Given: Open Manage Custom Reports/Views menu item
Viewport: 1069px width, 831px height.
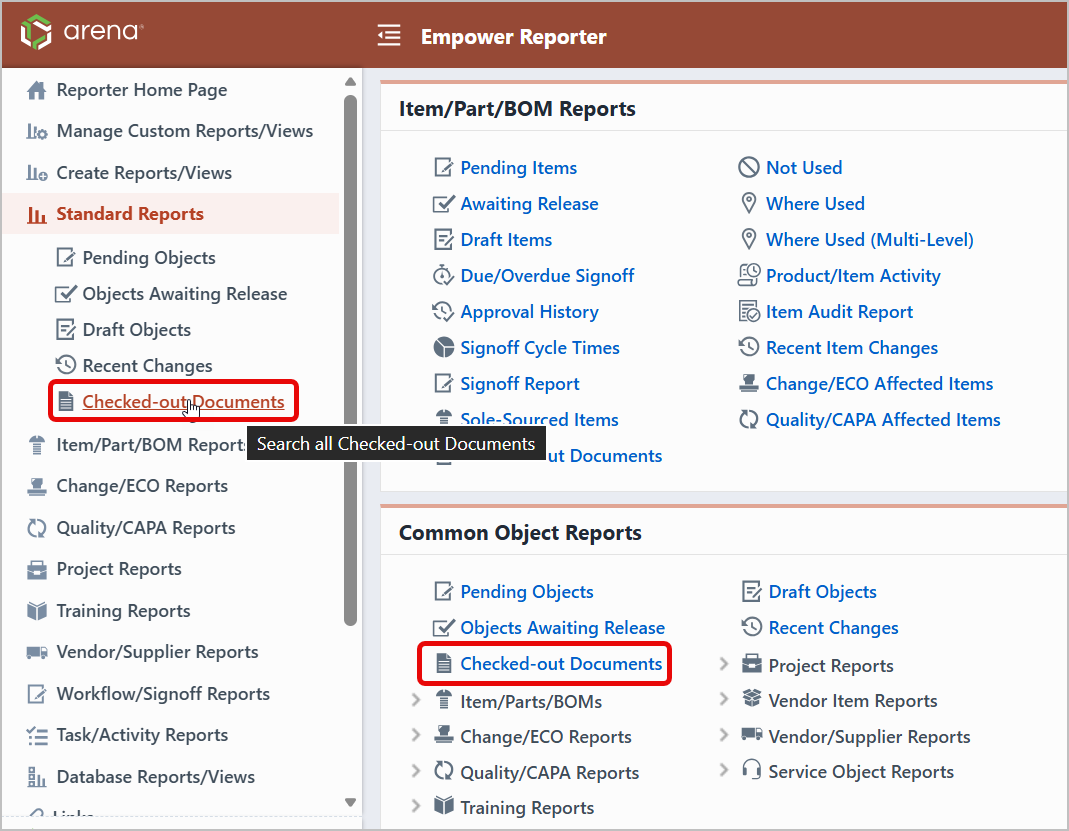Looking at the screenshot, I should point(185,131).
